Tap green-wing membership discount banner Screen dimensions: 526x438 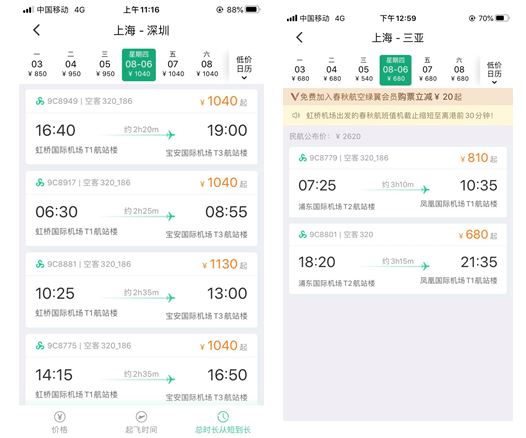398,97
